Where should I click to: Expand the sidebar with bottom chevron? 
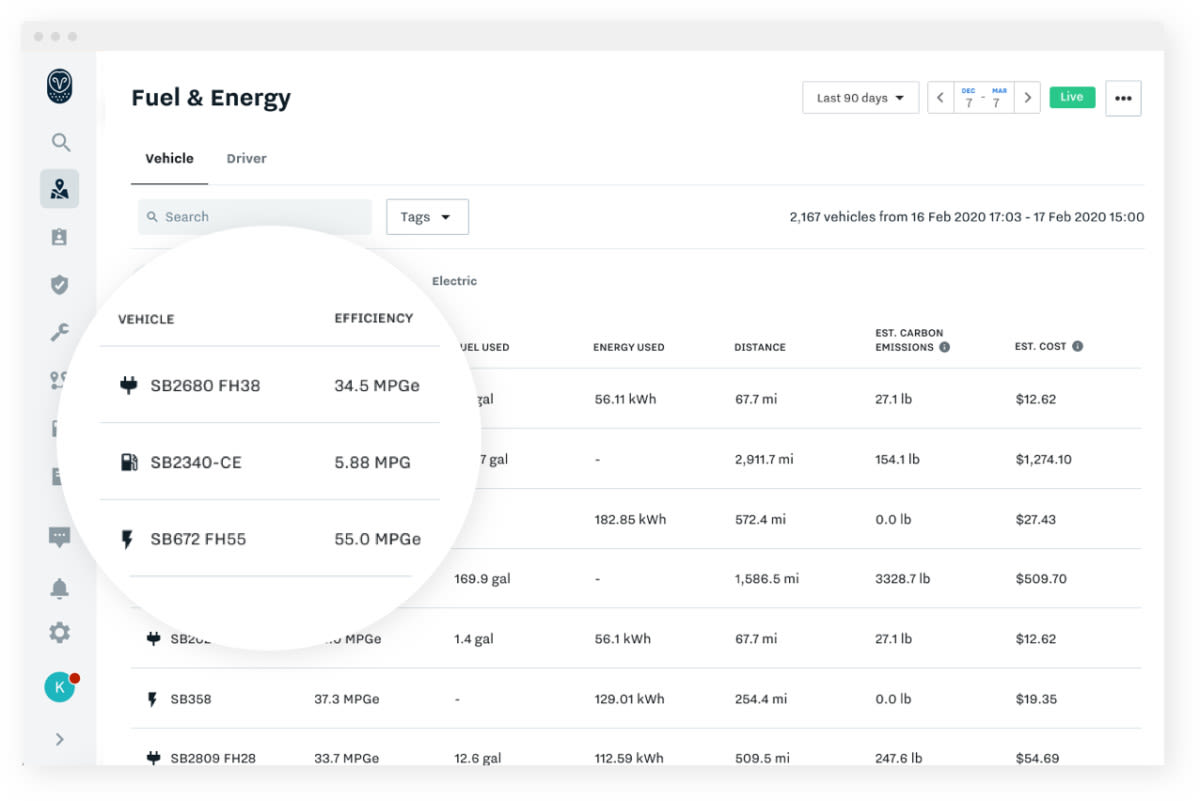pos(60,739)
